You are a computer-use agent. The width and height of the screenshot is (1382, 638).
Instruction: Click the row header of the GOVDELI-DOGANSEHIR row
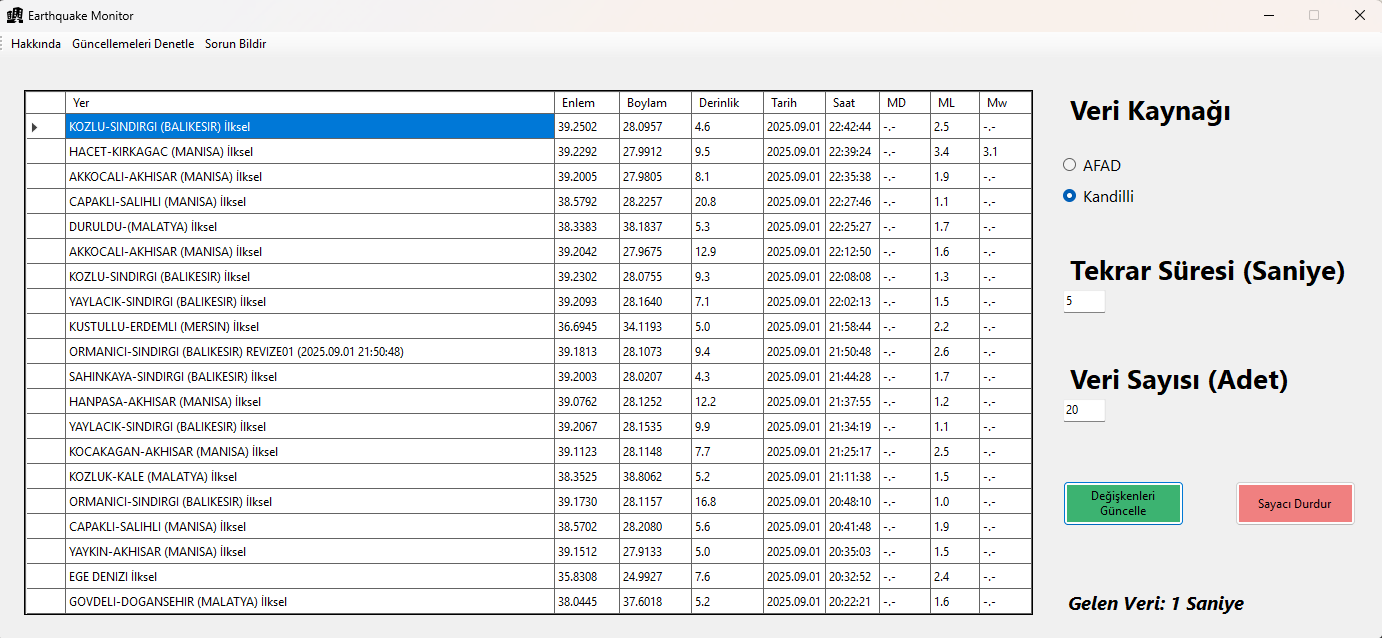pyautogui.click(x=45, y=602)
